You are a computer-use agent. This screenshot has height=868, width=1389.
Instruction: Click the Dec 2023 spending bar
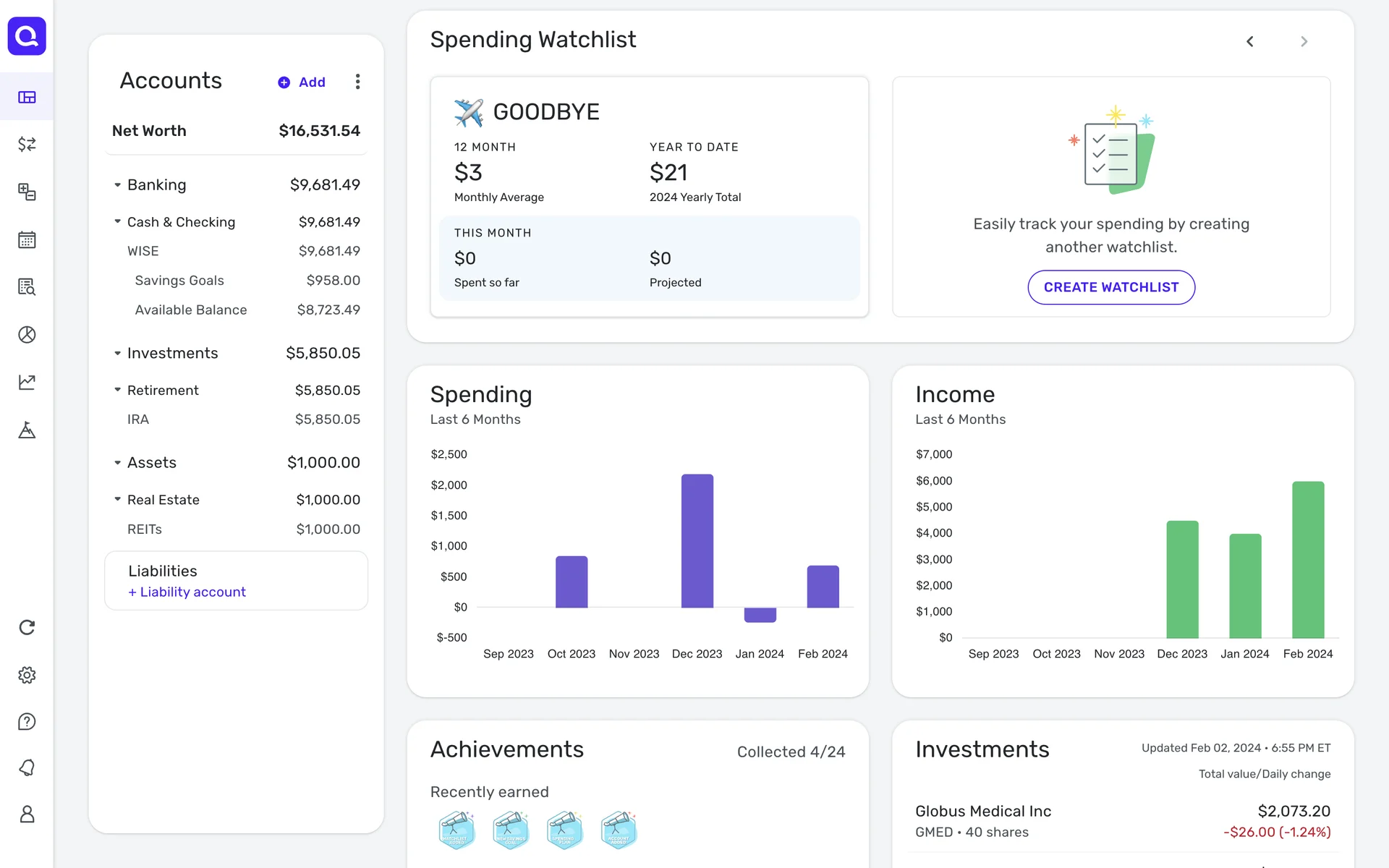pyautogui.click(x=697, y=540)
